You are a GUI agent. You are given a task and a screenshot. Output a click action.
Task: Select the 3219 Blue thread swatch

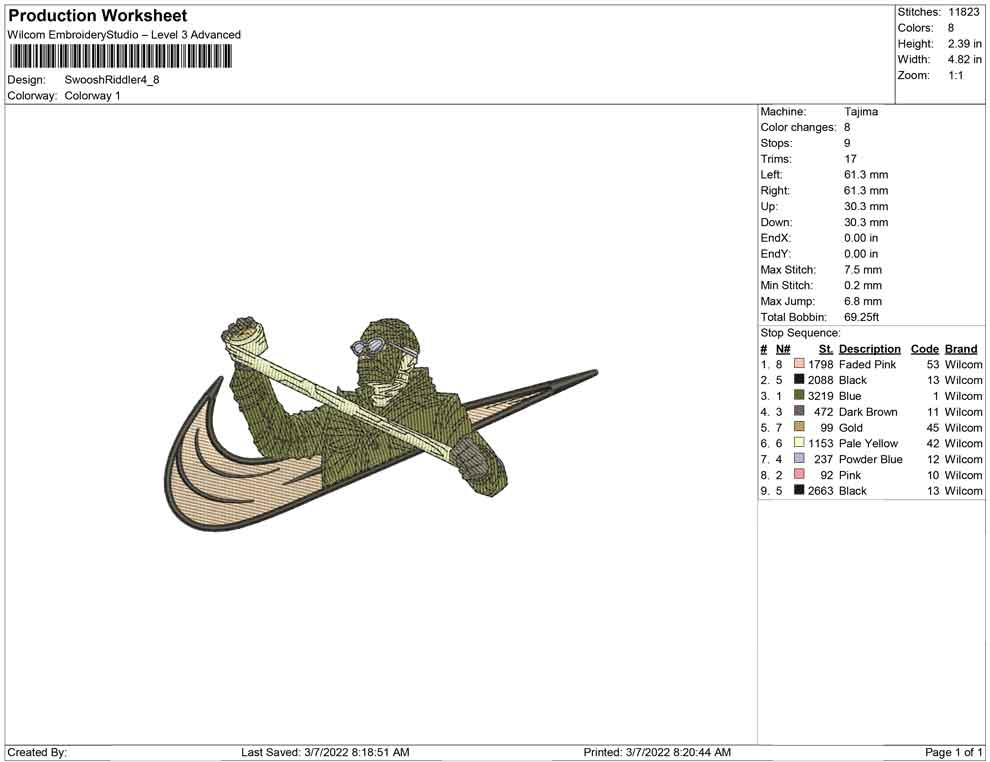[x=799, y=395]
